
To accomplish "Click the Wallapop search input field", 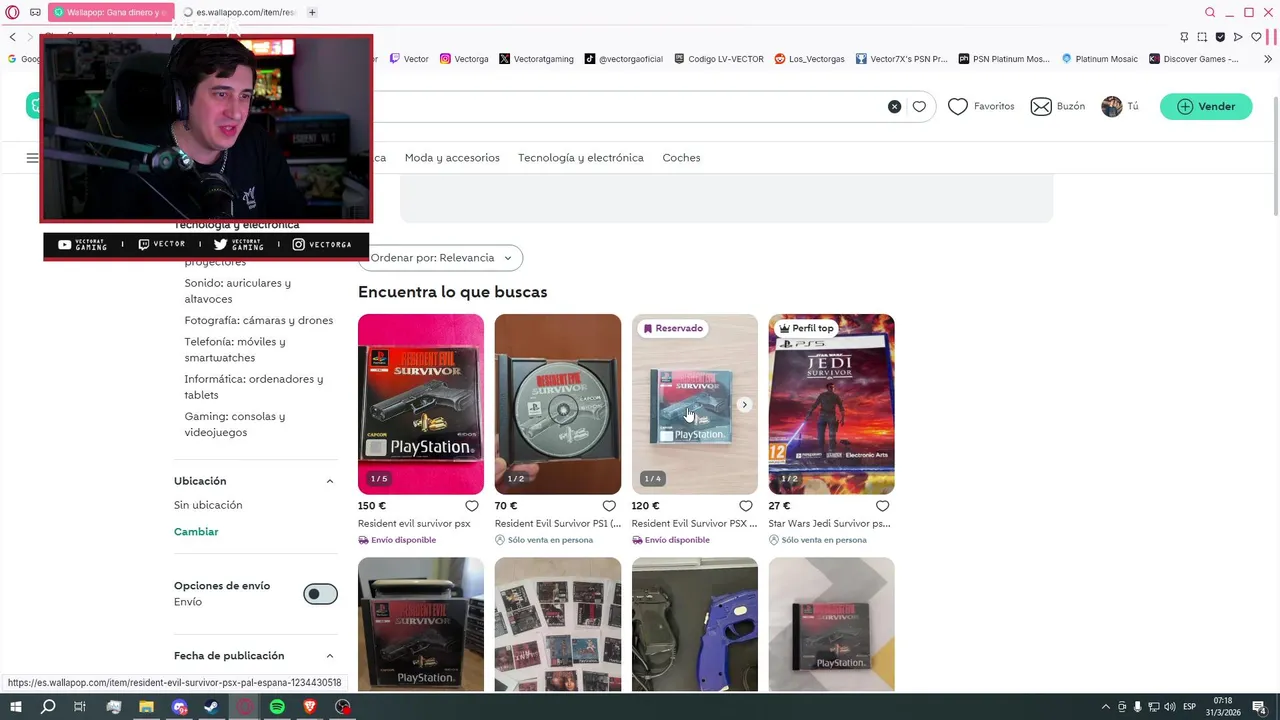I will pos(630,106).
